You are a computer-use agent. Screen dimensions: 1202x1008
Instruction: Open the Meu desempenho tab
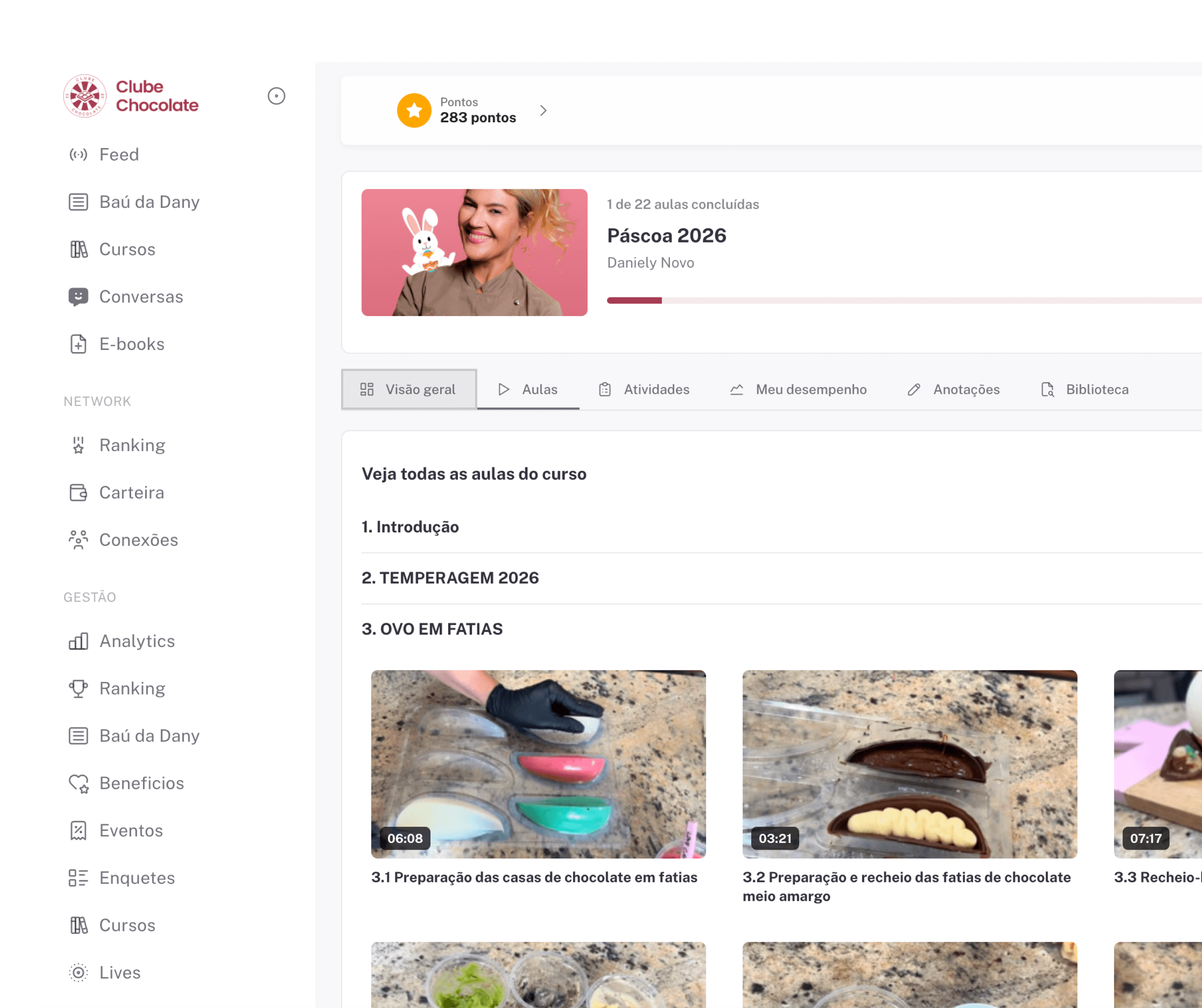click(x=799, y=390)
